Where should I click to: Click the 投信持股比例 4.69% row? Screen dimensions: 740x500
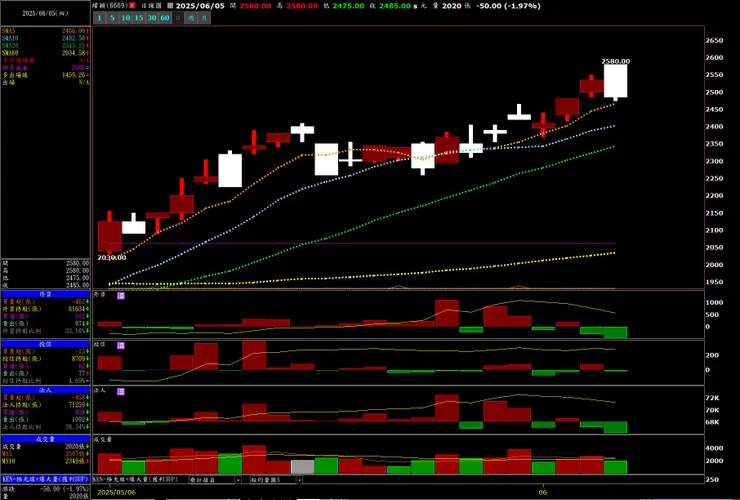[x=45, y=381]
